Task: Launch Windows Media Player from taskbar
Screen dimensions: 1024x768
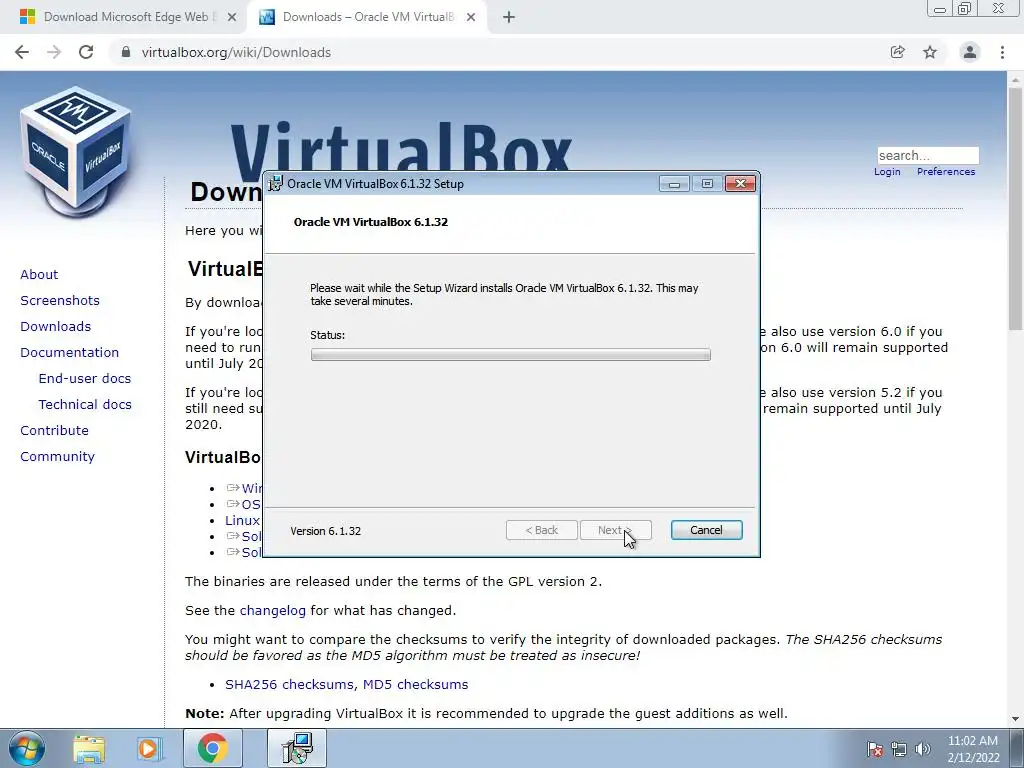Action: [x=149, y=748]
